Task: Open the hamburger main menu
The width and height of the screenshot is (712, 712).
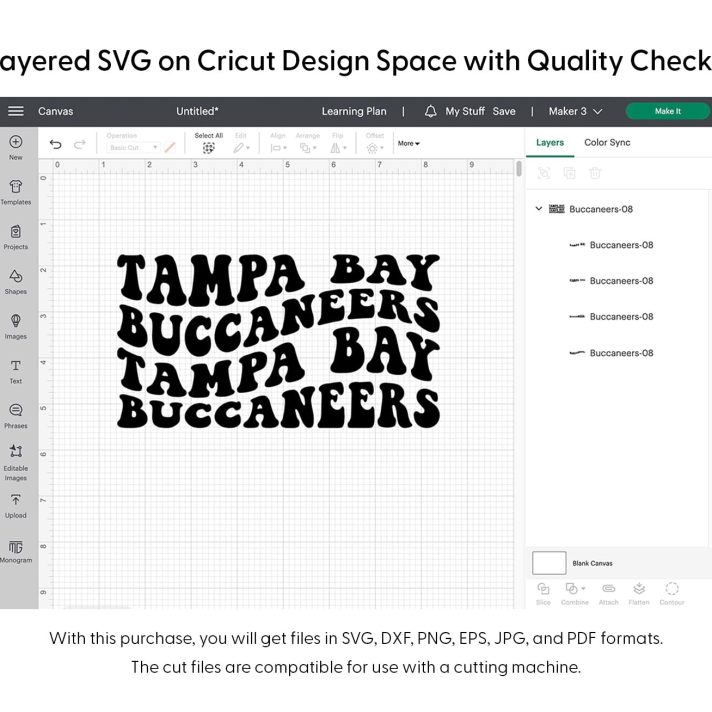Action: pyautogui.click(x=16, y=111)
